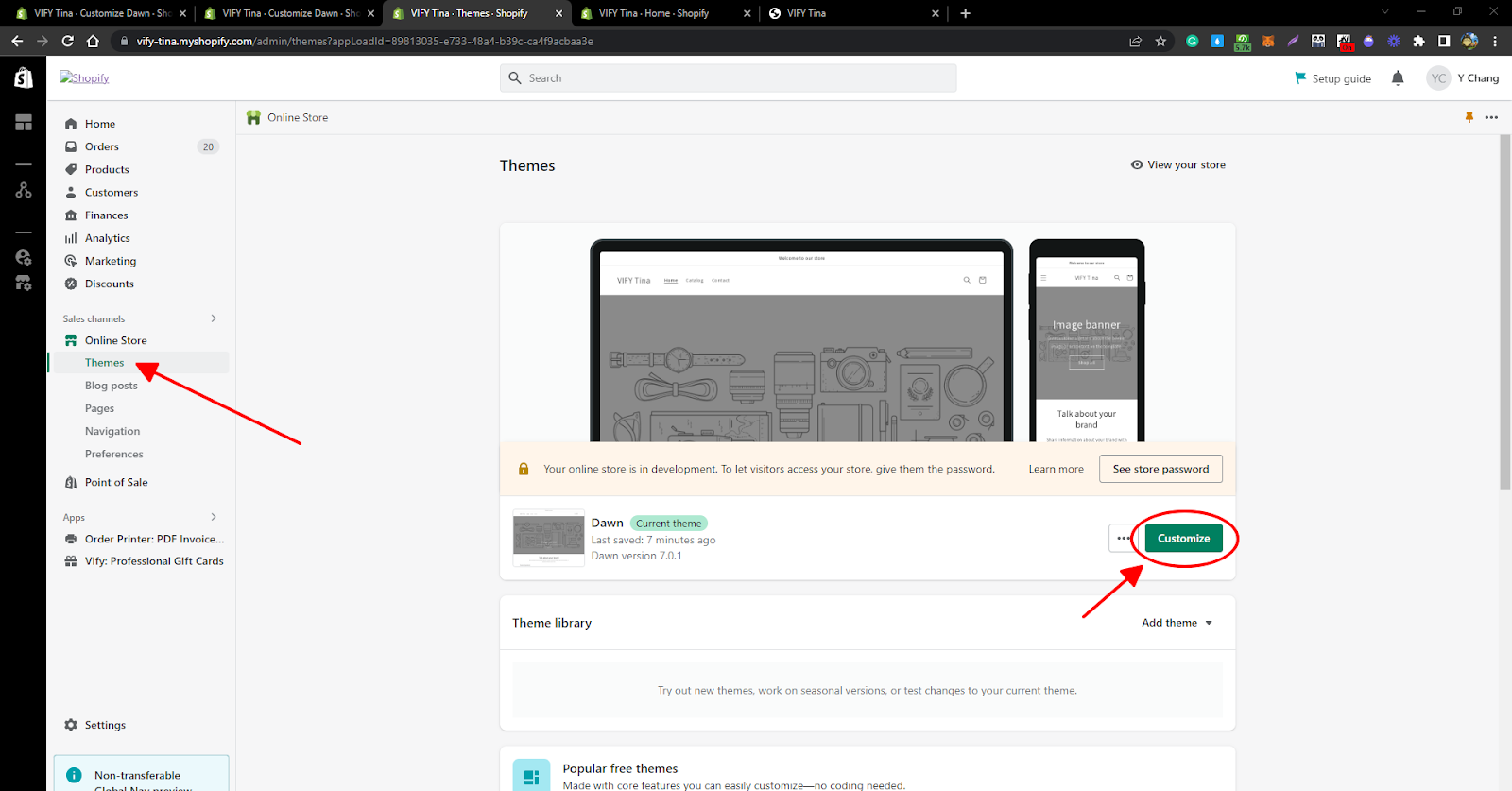The width and height of the screenshot is (1512, 791).
Task: Click the YC user avatar
Action: click(1438, 78)
